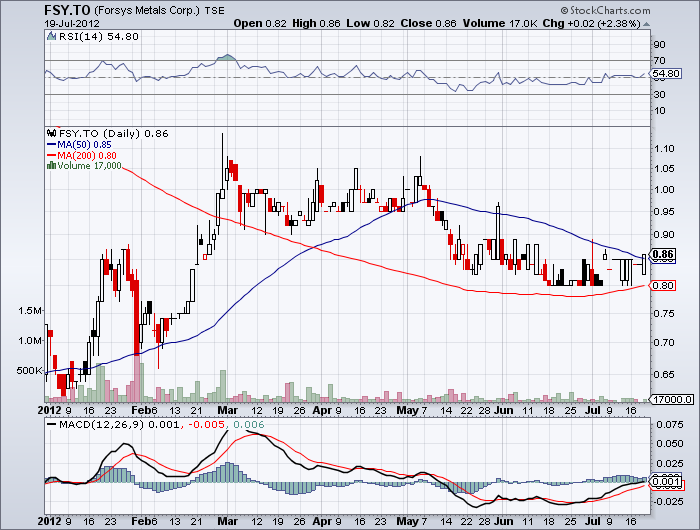Click the RSI(14) 54.80 legend label
This screenshot has height=530, width=700.
[x=99, y=37]
